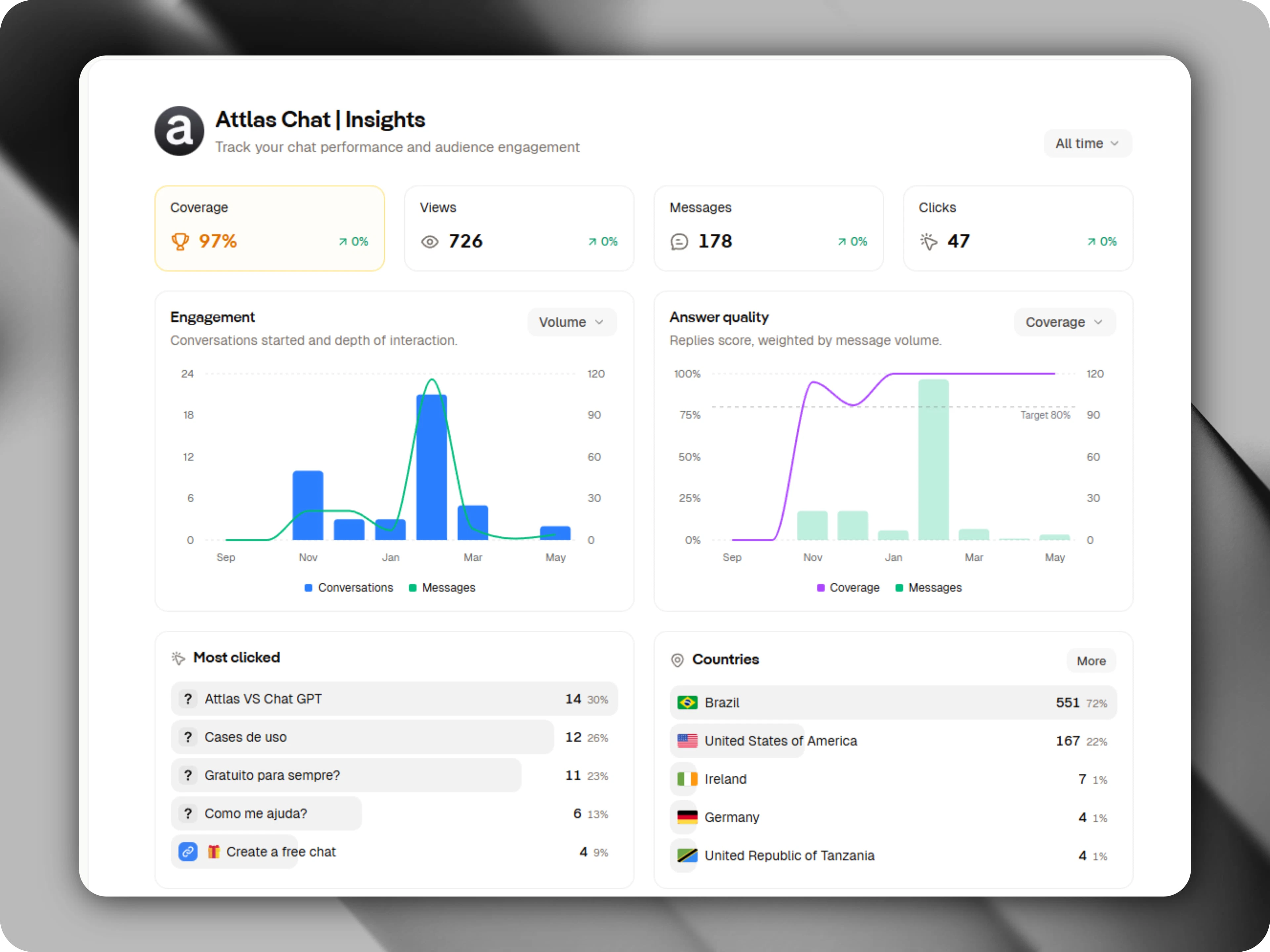Select the Germany country row

tap(893, 818)
